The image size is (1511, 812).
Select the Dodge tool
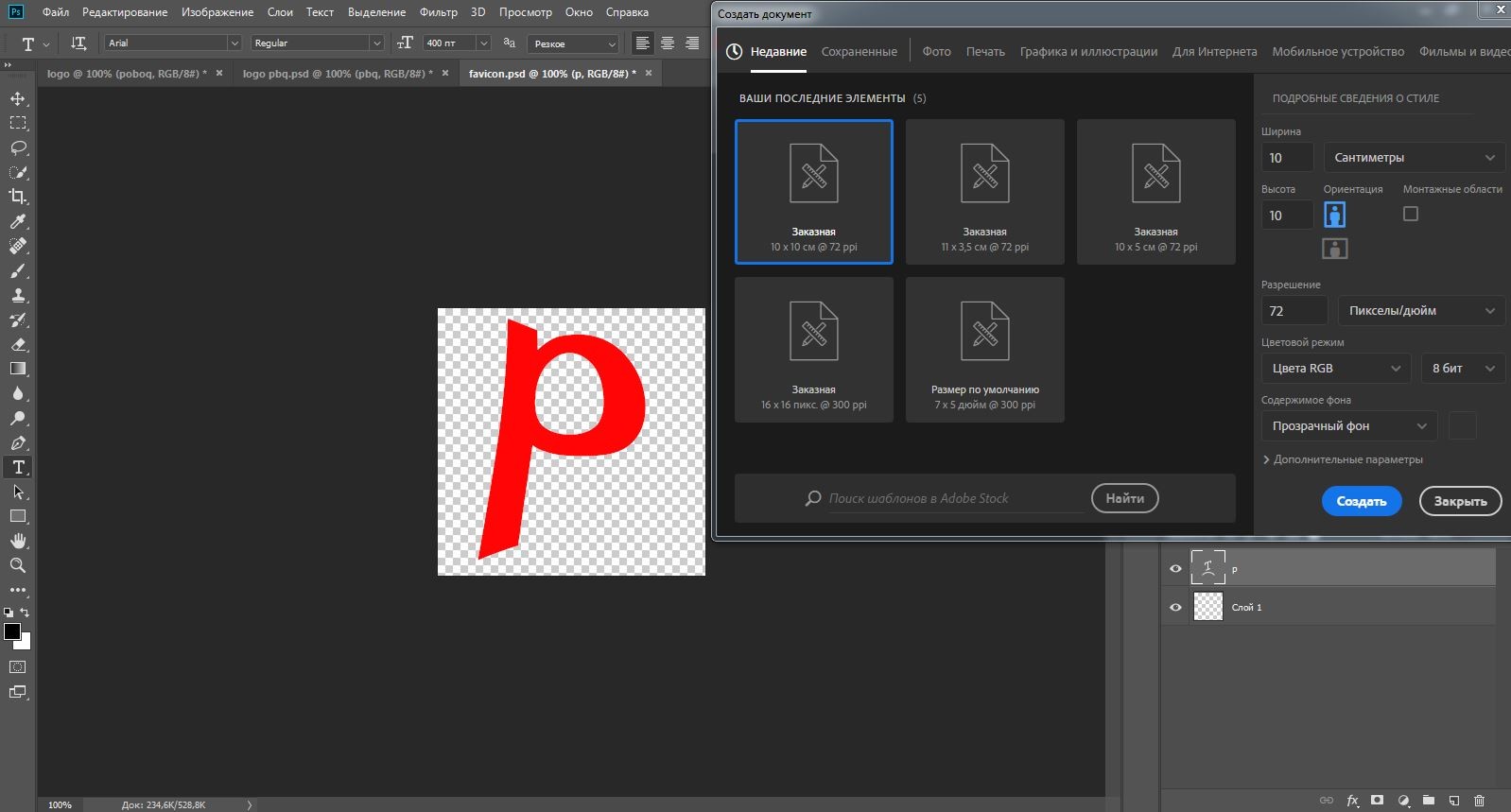(18, 418)
